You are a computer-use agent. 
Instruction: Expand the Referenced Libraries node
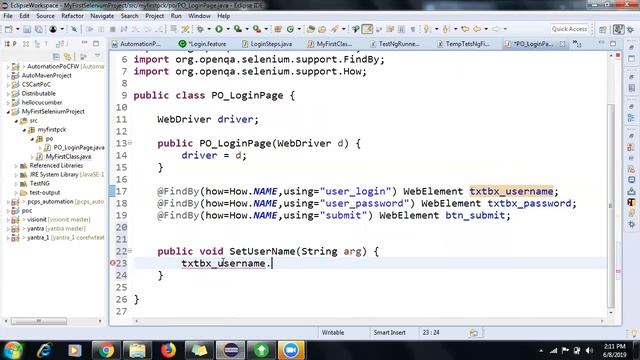16,166
